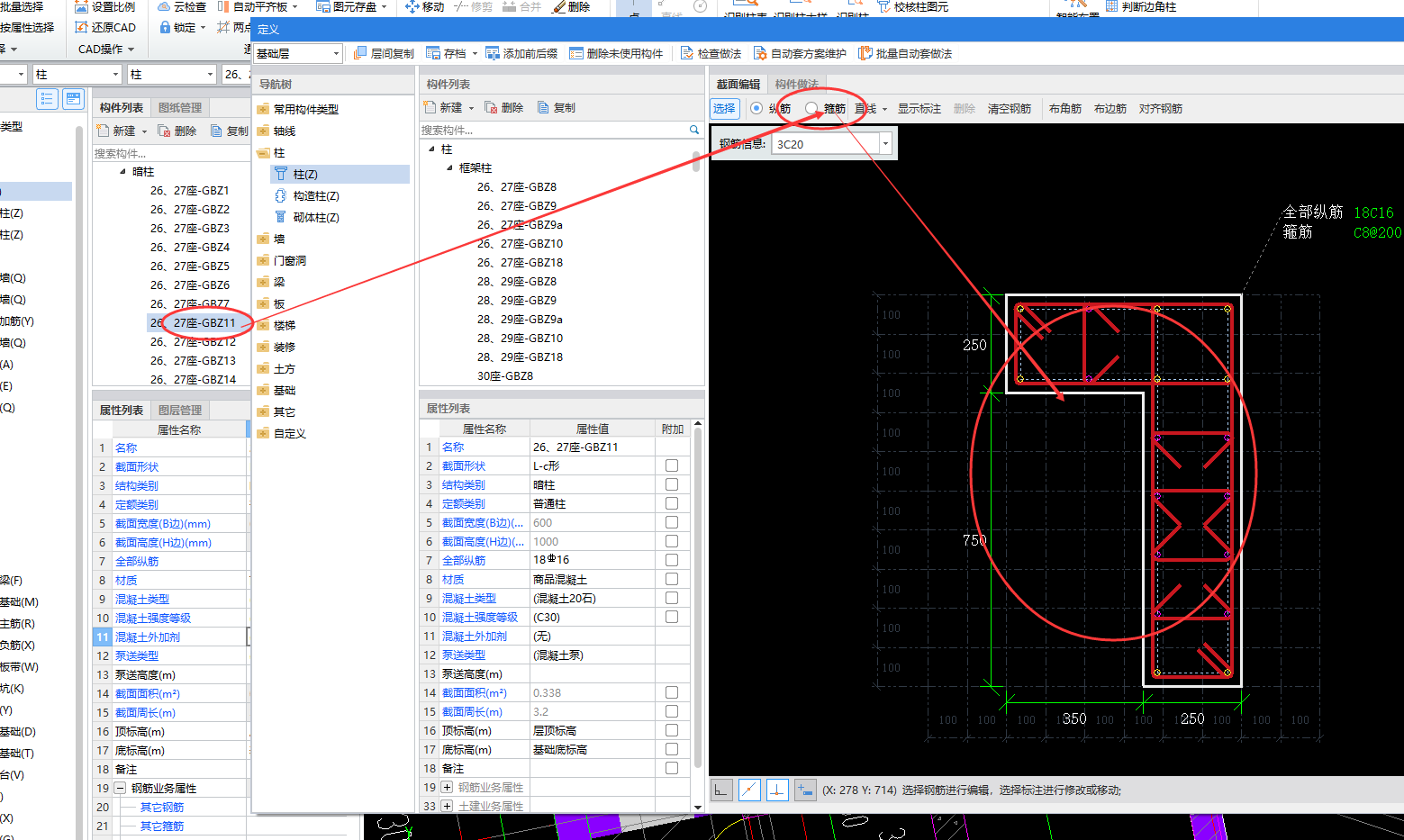Switch to list view icon in left panel
This screenshot has height=840, width=1404.
pyautogui.click(x=47, y=99)
